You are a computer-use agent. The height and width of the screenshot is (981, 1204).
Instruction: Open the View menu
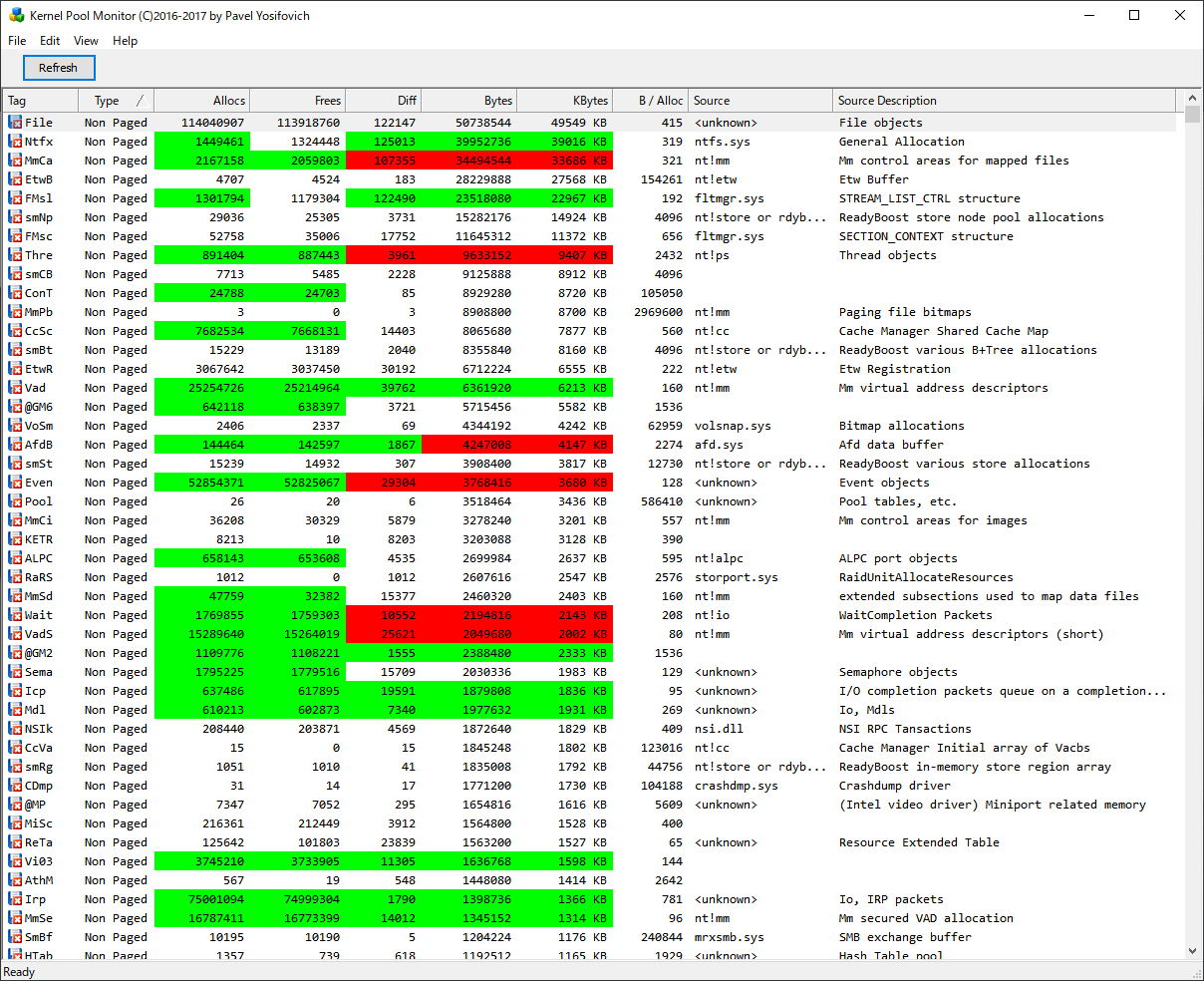click(x=86, y=41)
